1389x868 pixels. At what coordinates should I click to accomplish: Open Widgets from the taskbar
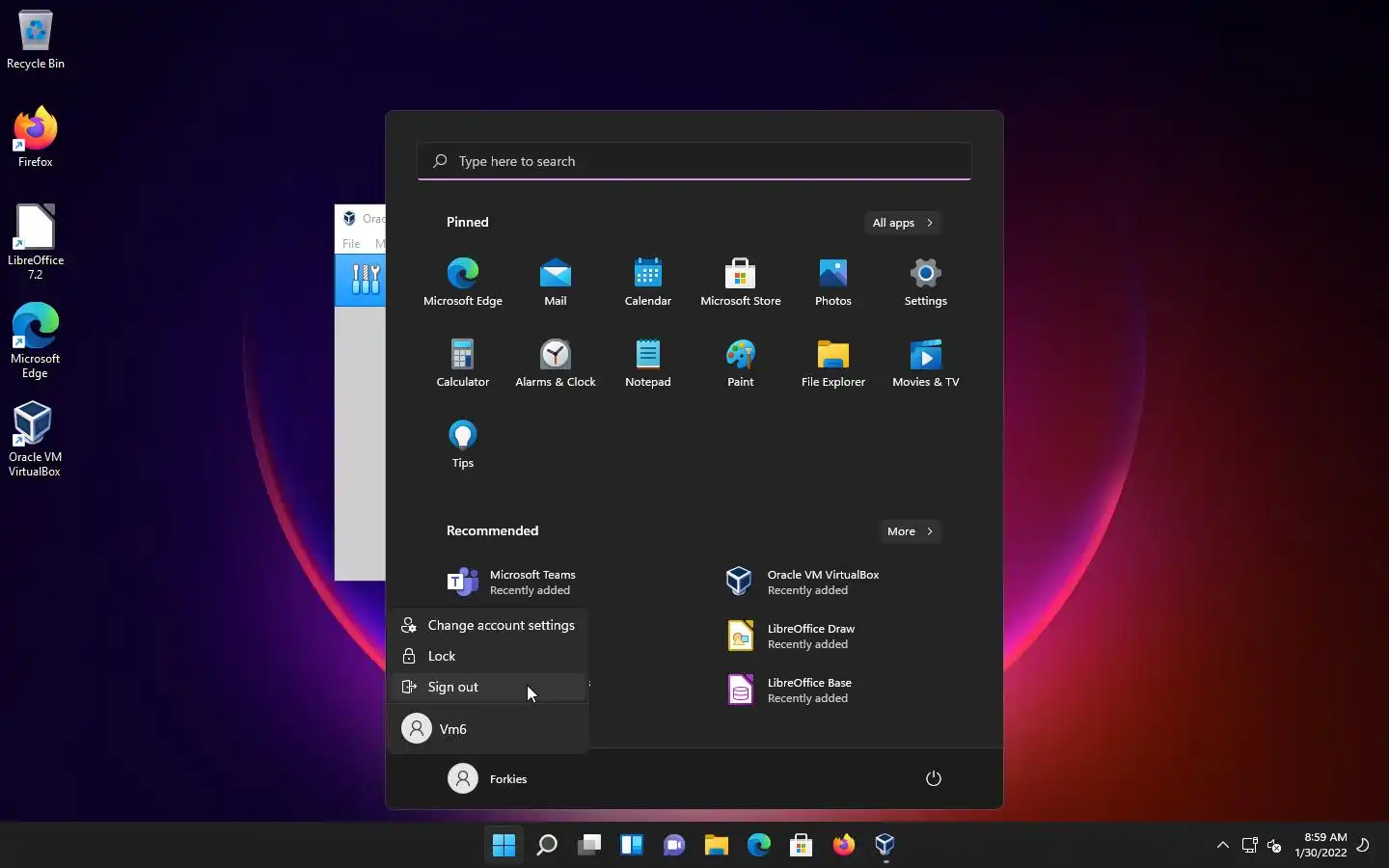(x=631, y=845)
